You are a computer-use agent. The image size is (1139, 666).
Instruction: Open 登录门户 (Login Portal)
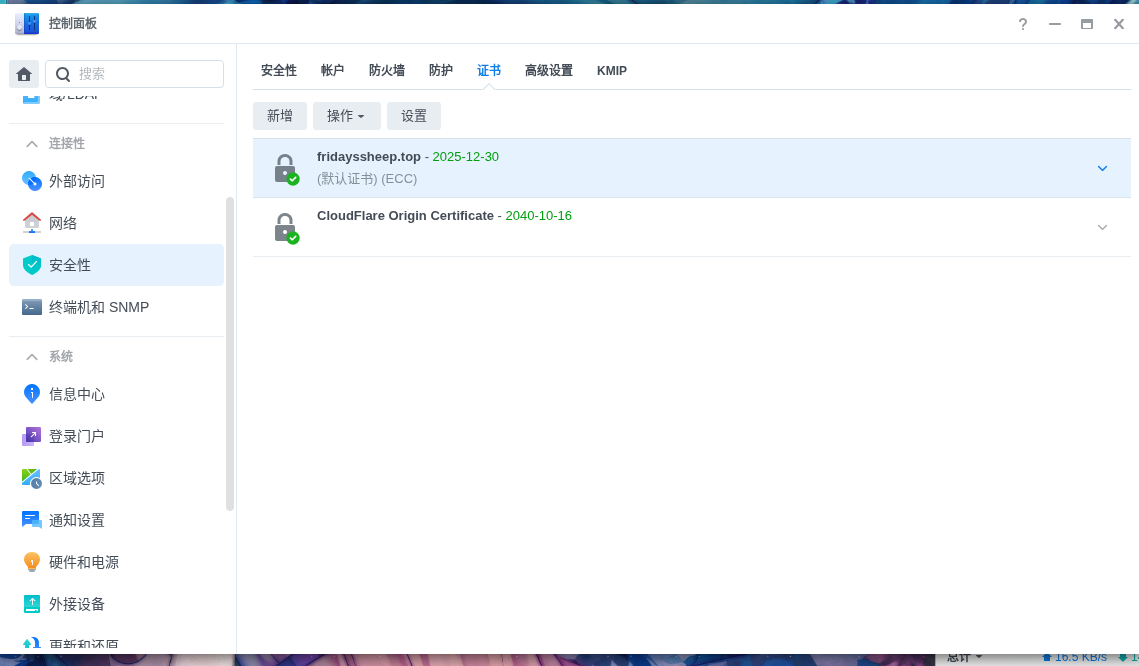coord(77,436)
